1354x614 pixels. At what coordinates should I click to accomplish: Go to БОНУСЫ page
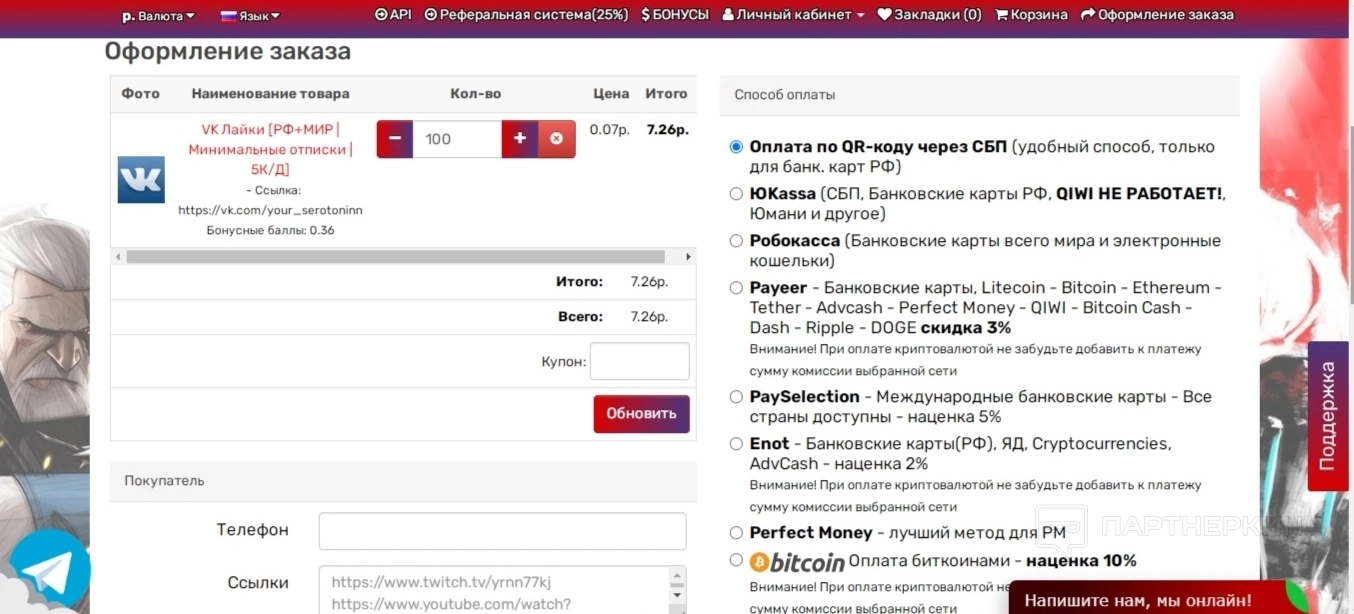[675, 15]
